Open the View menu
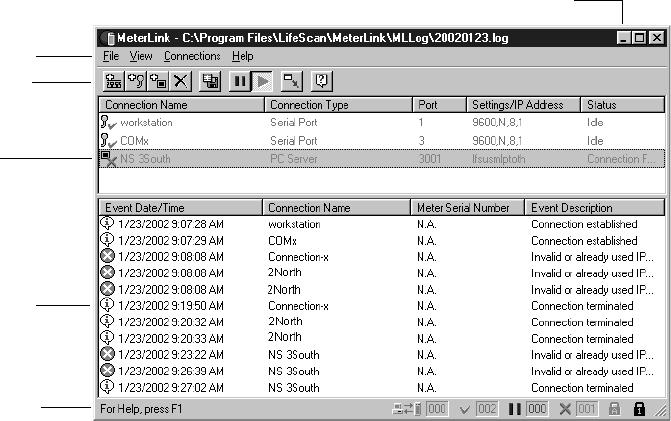This screenshot has height=421, width=671. pos(141,56)
